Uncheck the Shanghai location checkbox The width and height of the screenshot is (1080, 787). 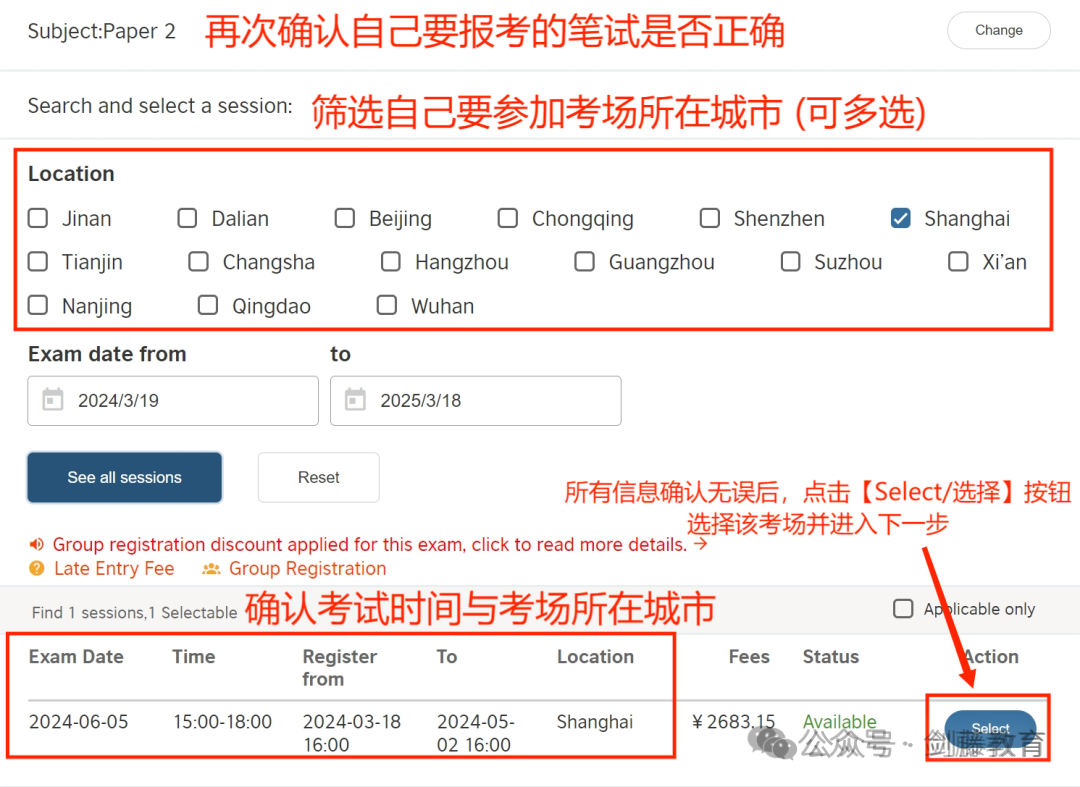click(x=900, y=218)
